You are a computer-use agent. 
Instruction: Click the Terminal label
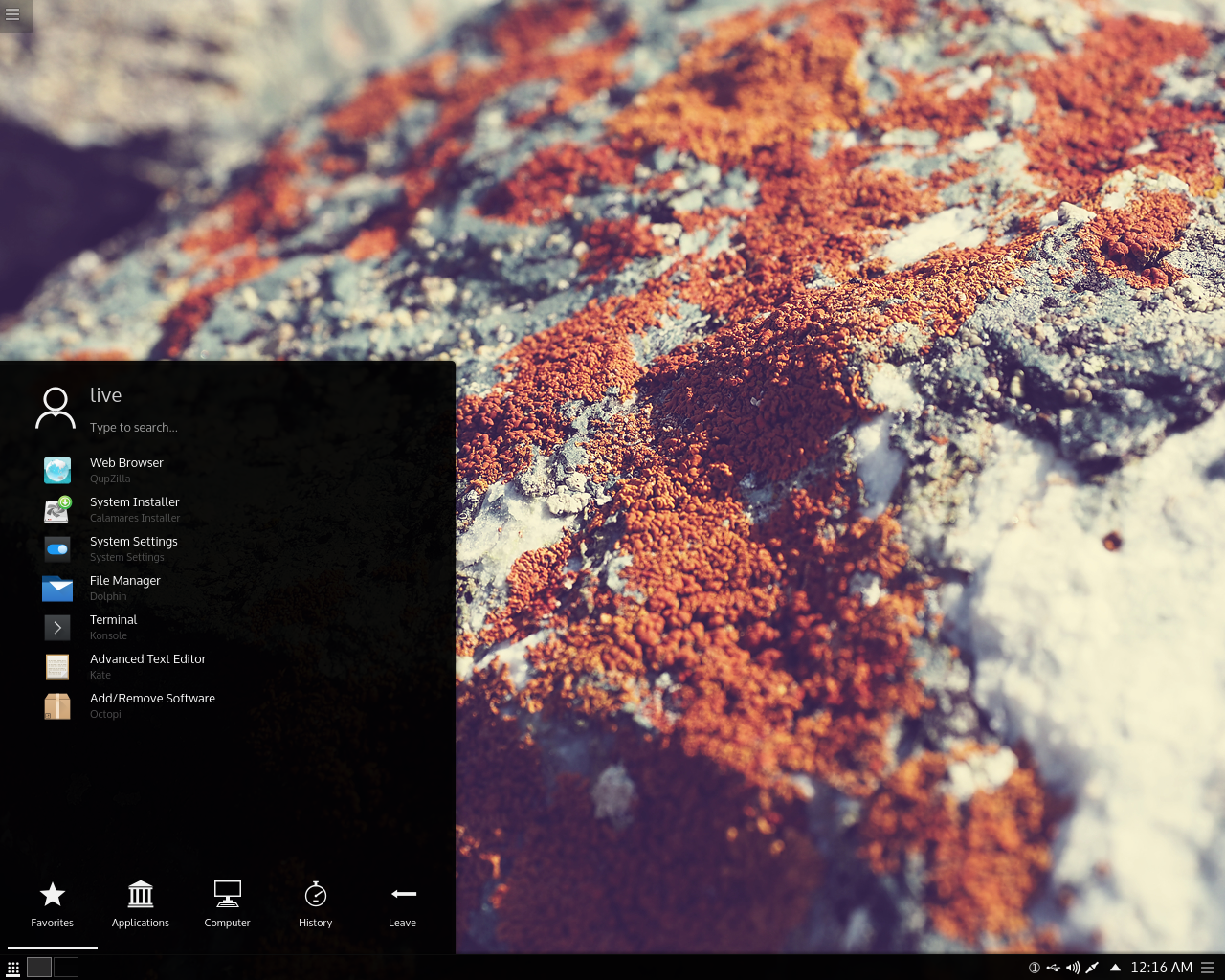(x=114, y=620)
